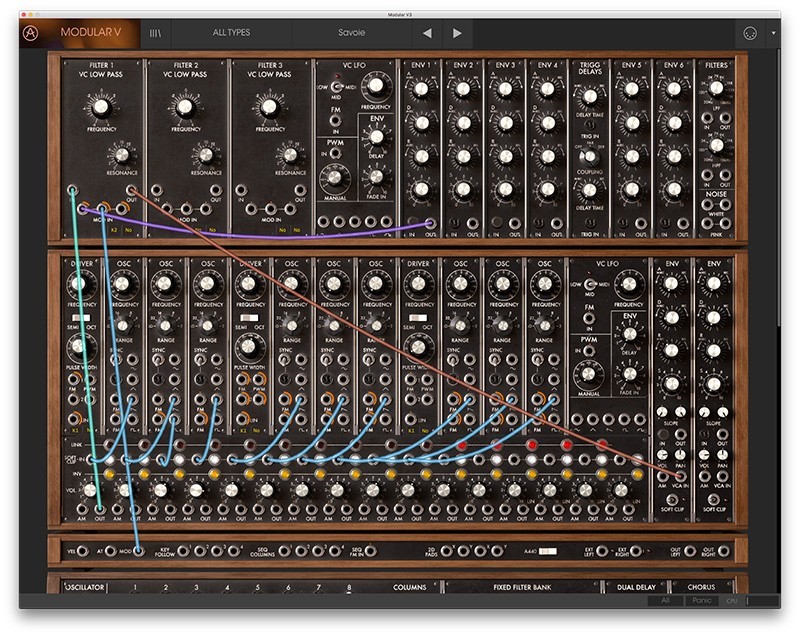This screenshot has height=636, width=800.
Task: Click the previous preset arrow
Action: point(428,33)
